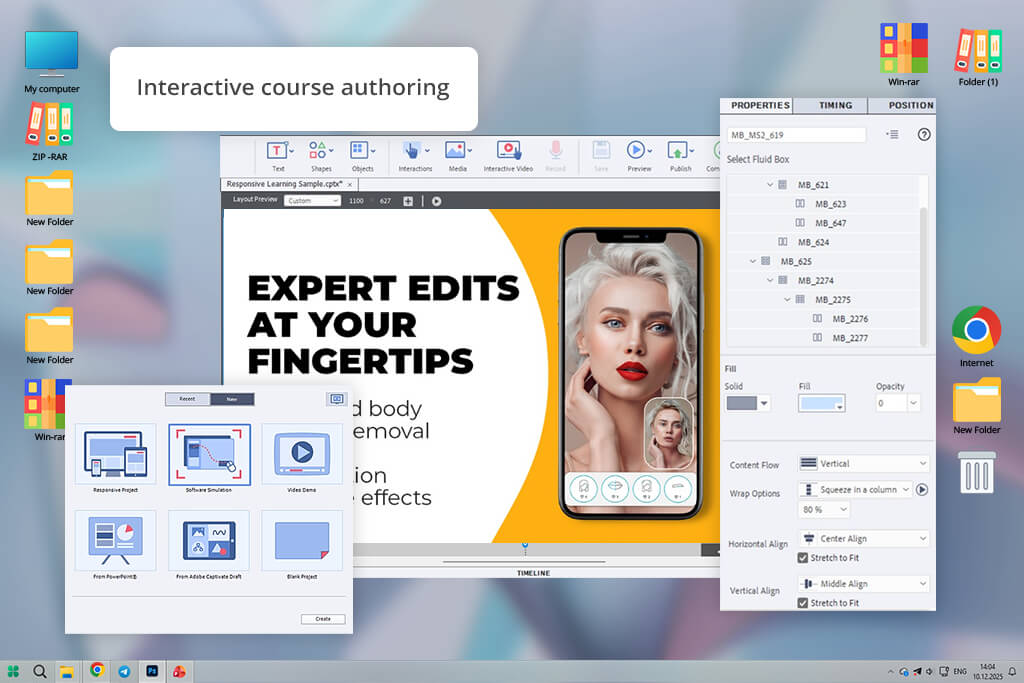The height and width of the screenshot is (683, 1024).
Task: Click the plus icon in the Layout Preview bar
Action: [x=408, y=201]
